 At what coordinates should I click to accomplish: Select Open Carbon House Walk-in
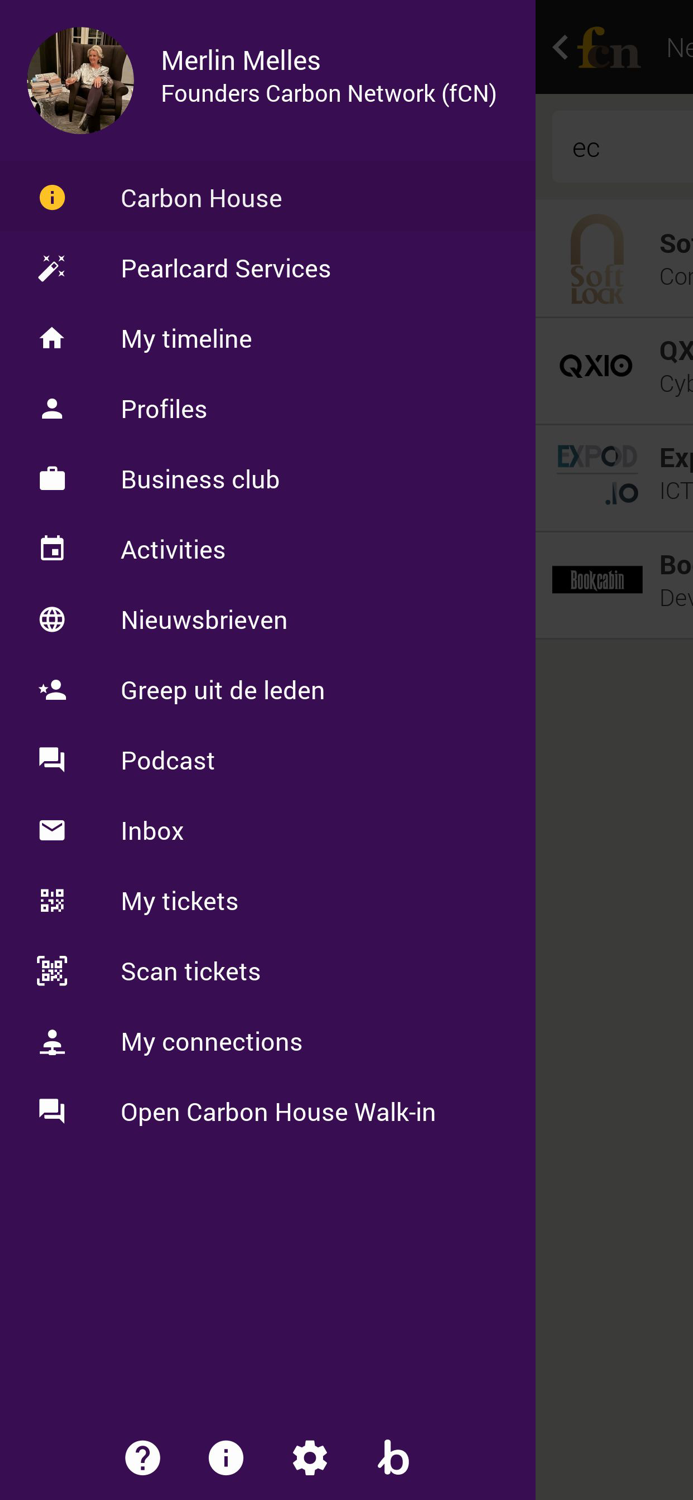click(268, 1112)
